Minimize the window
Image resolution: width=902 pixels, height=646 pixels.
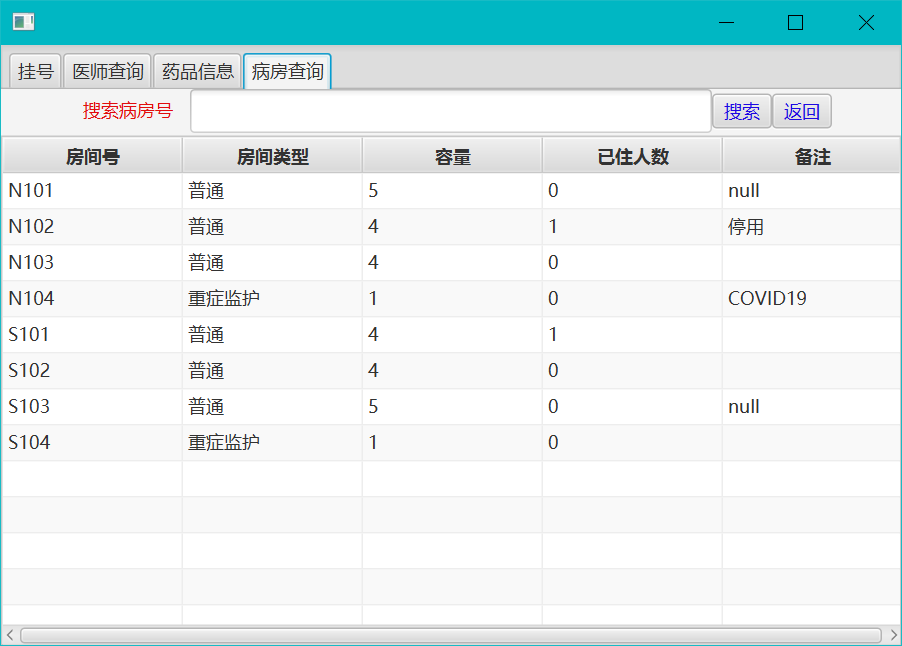coord(727,22)
